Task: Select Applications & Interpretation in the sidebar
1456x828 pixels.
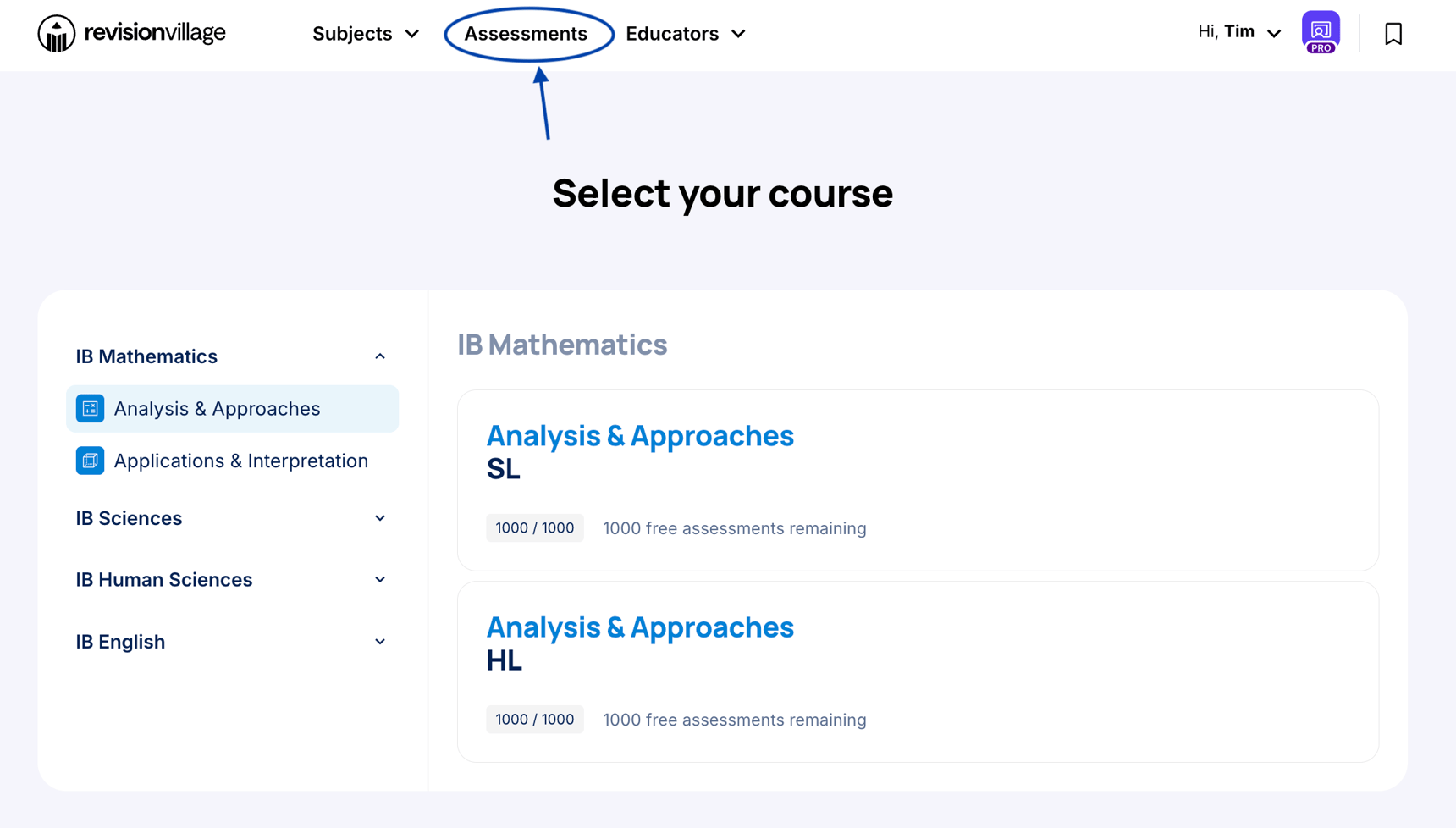Action: coord(241,461)
